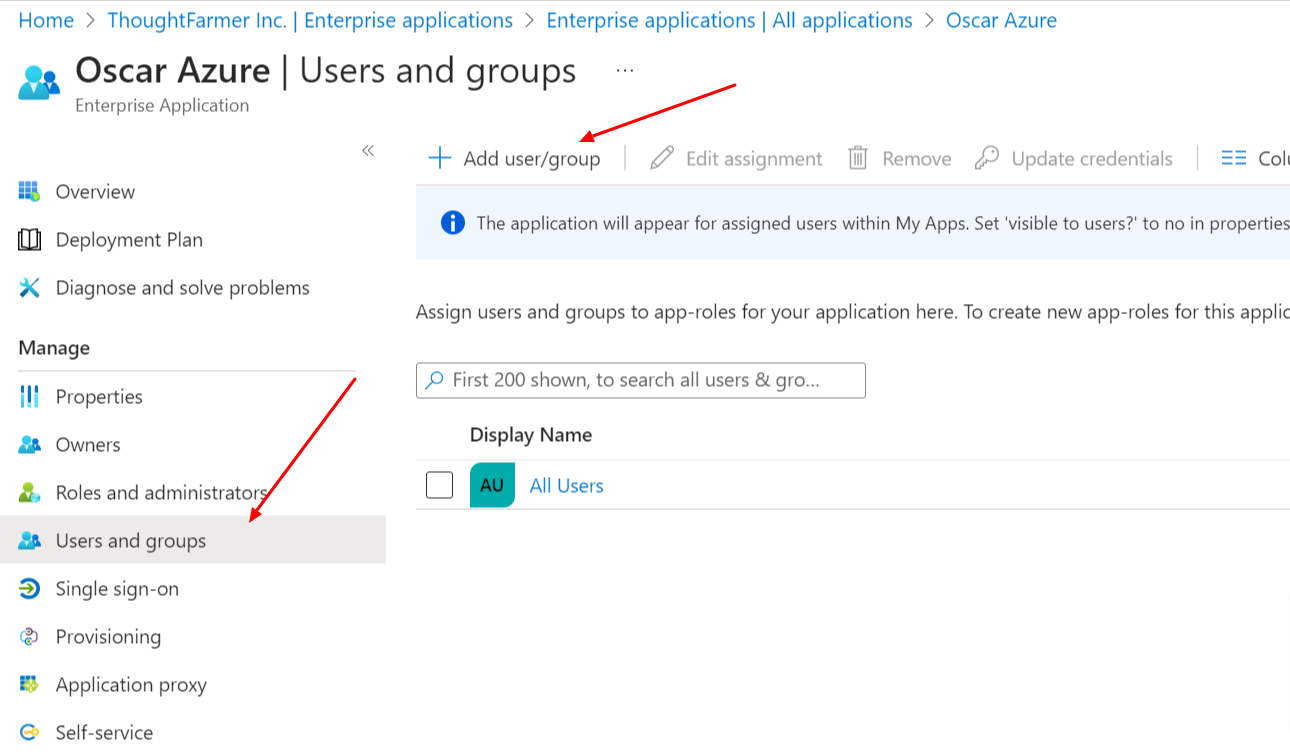Click Remove in toolbar
Screen dimensions: 1290x756
[899, 158]
